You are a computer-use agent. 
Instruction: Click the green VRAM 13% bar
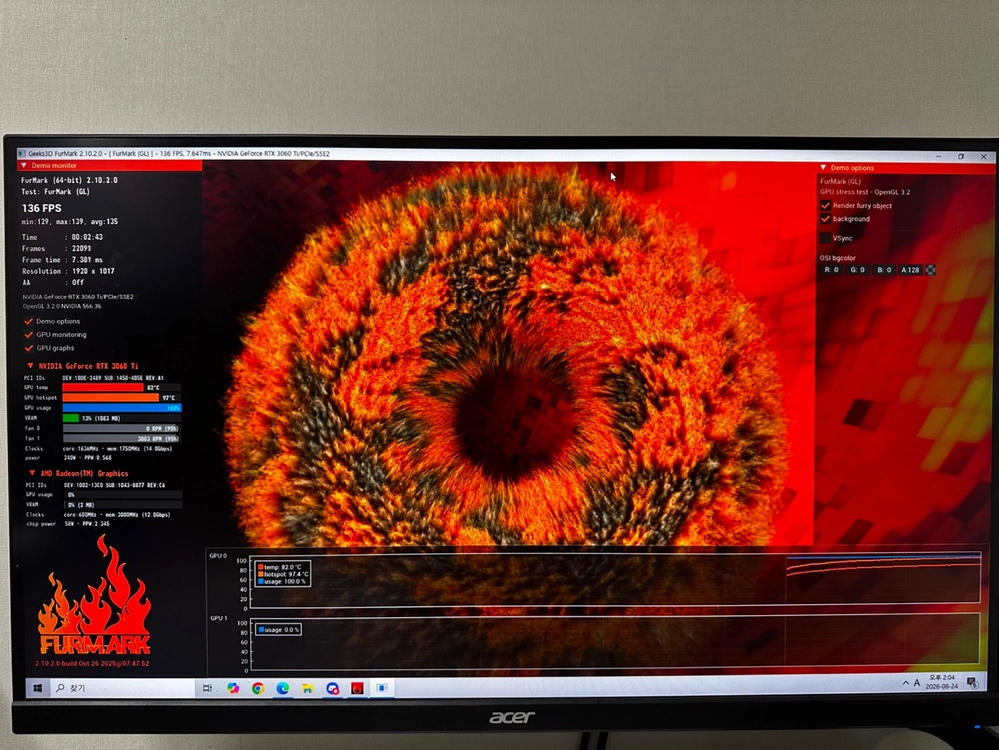coord(71,418)
